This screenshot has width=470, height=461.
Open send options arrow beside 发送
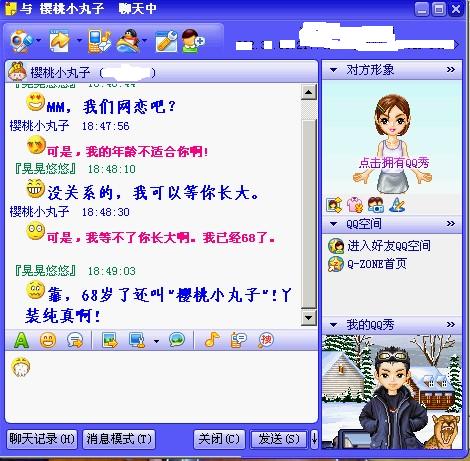[314, 439]
